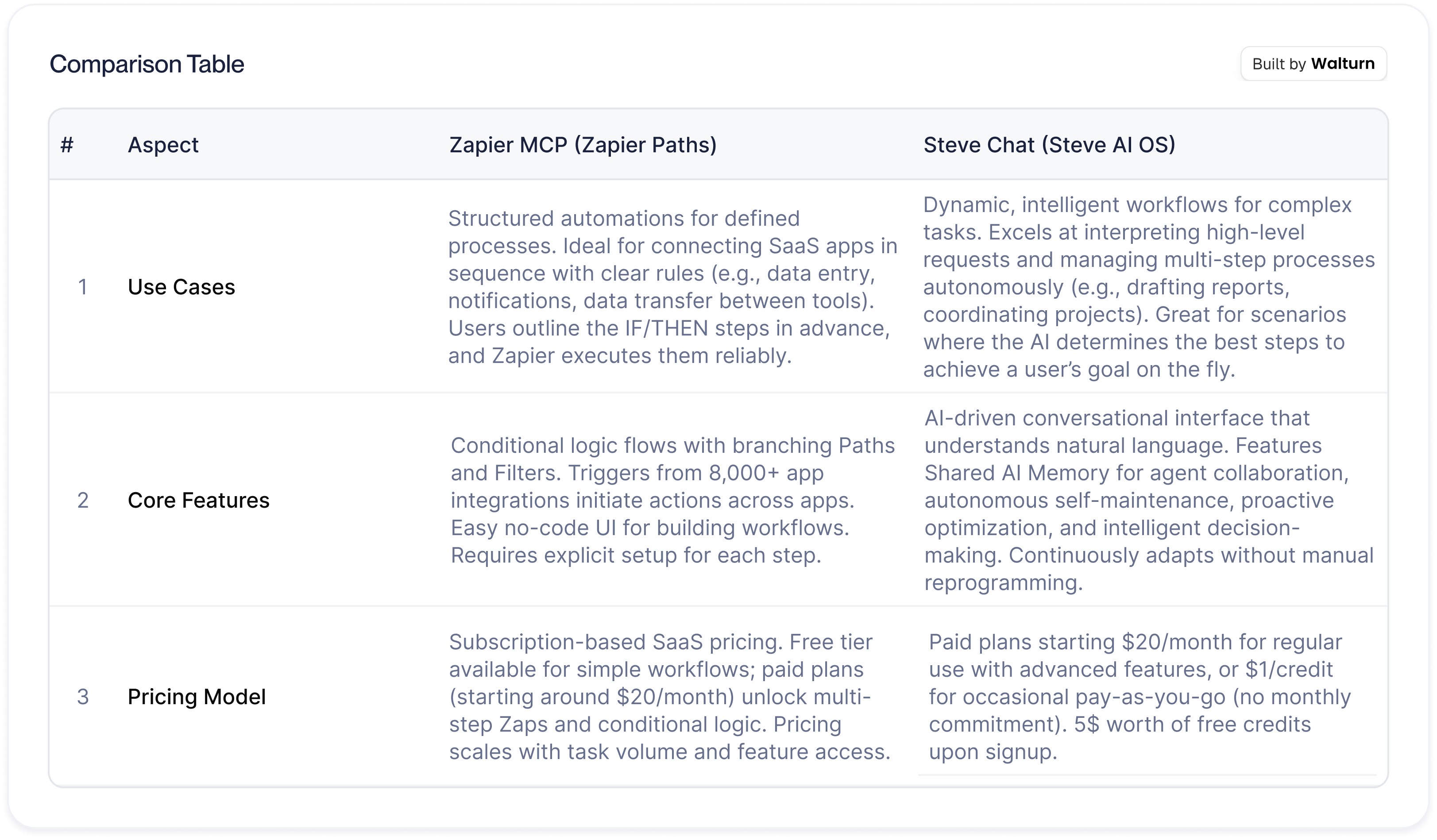The width and height of the screenshot is (1437, 840).
Task: Click the table header row background
Action: click(718, 145)
